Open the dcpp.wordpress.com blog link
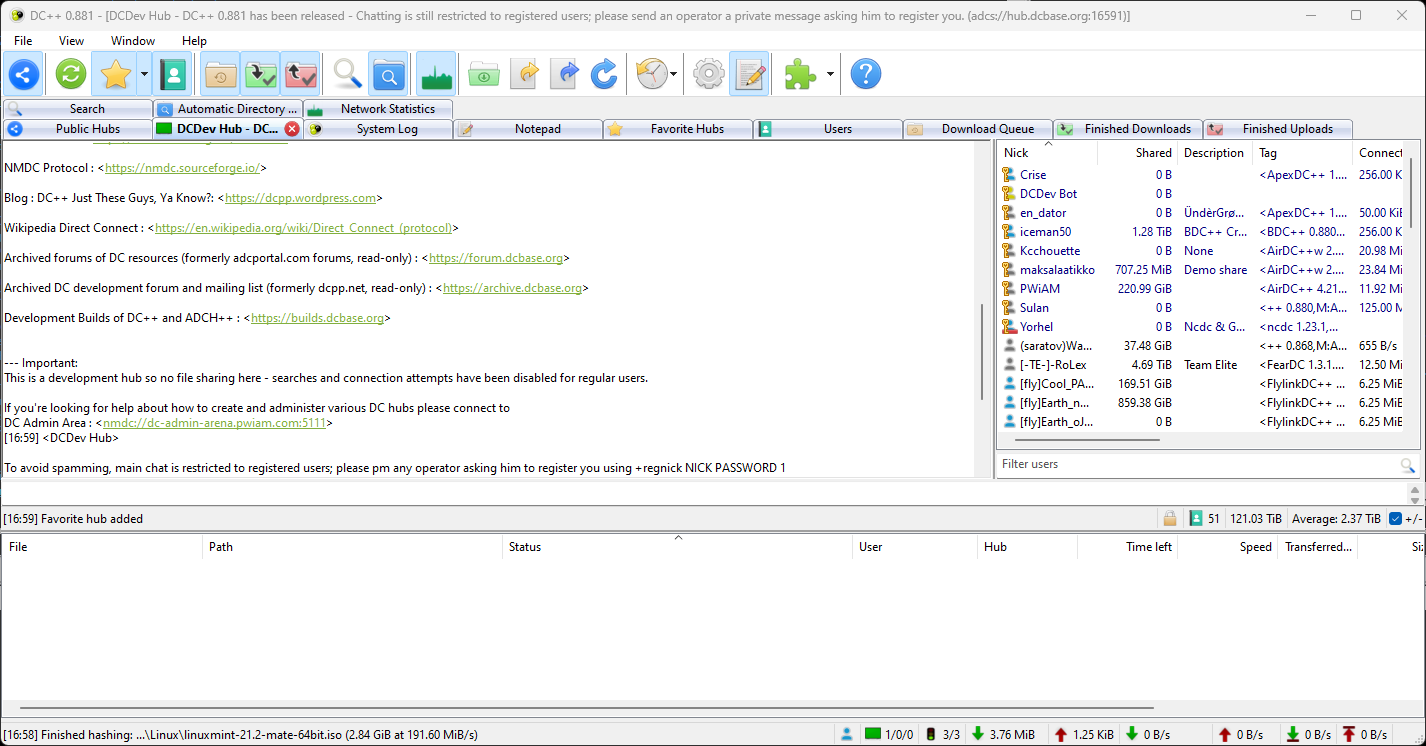Viewport: 1426px width, 746px height. (x=300, y=198)
